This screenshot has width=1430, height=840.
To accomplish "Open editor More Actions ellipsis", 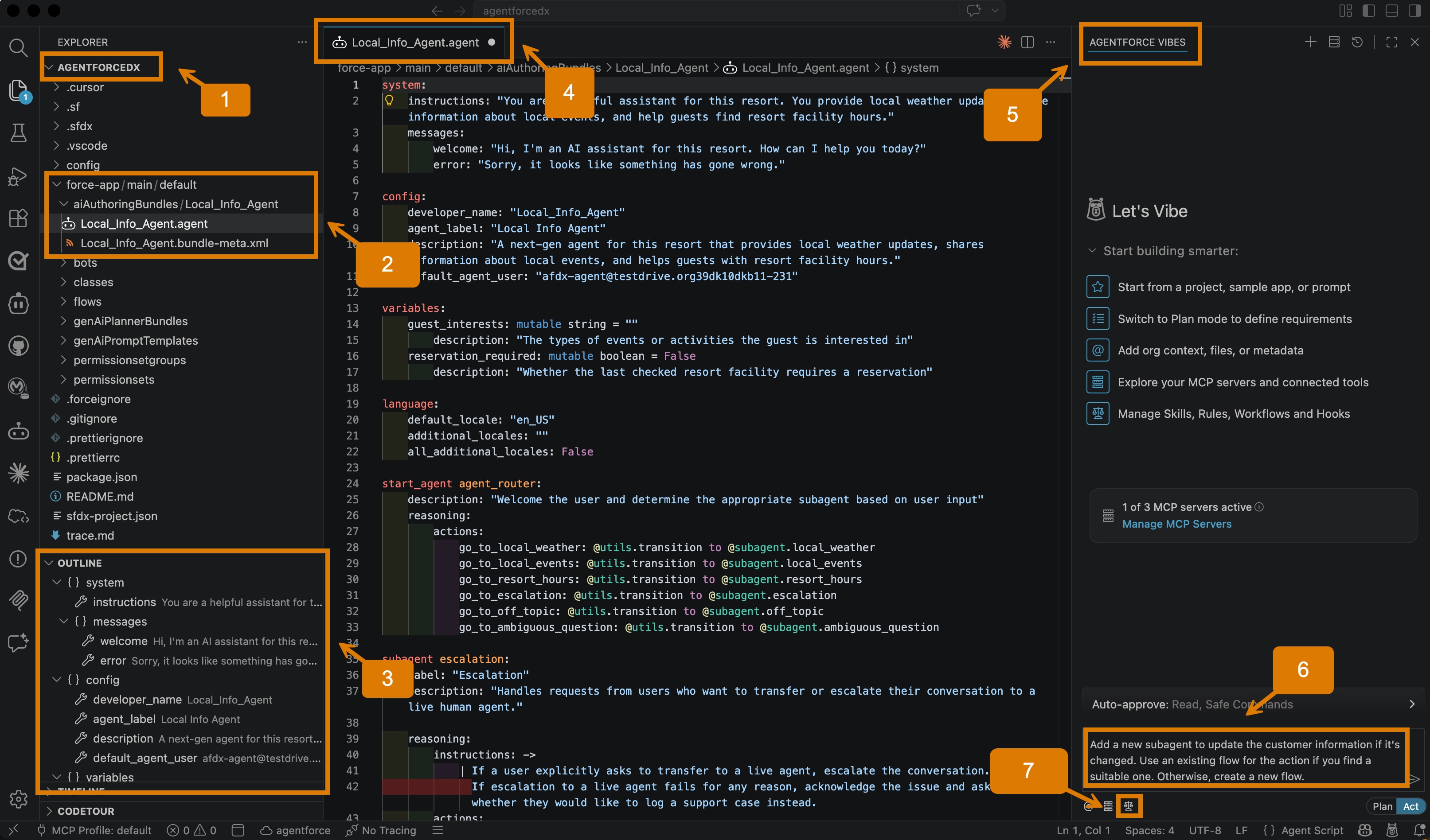I will point(1051,42).
